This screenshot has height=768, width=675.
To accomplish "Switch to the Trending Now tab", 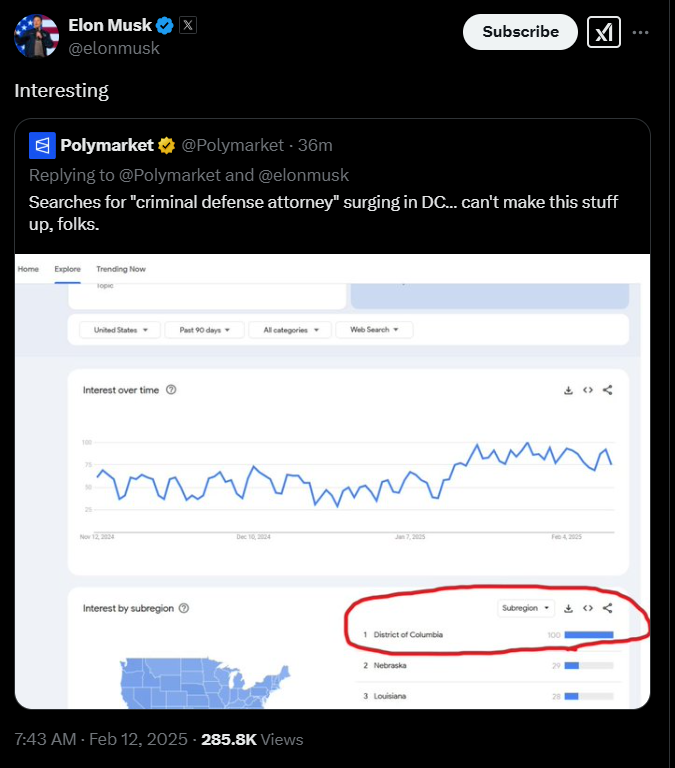I will point(121,269).
